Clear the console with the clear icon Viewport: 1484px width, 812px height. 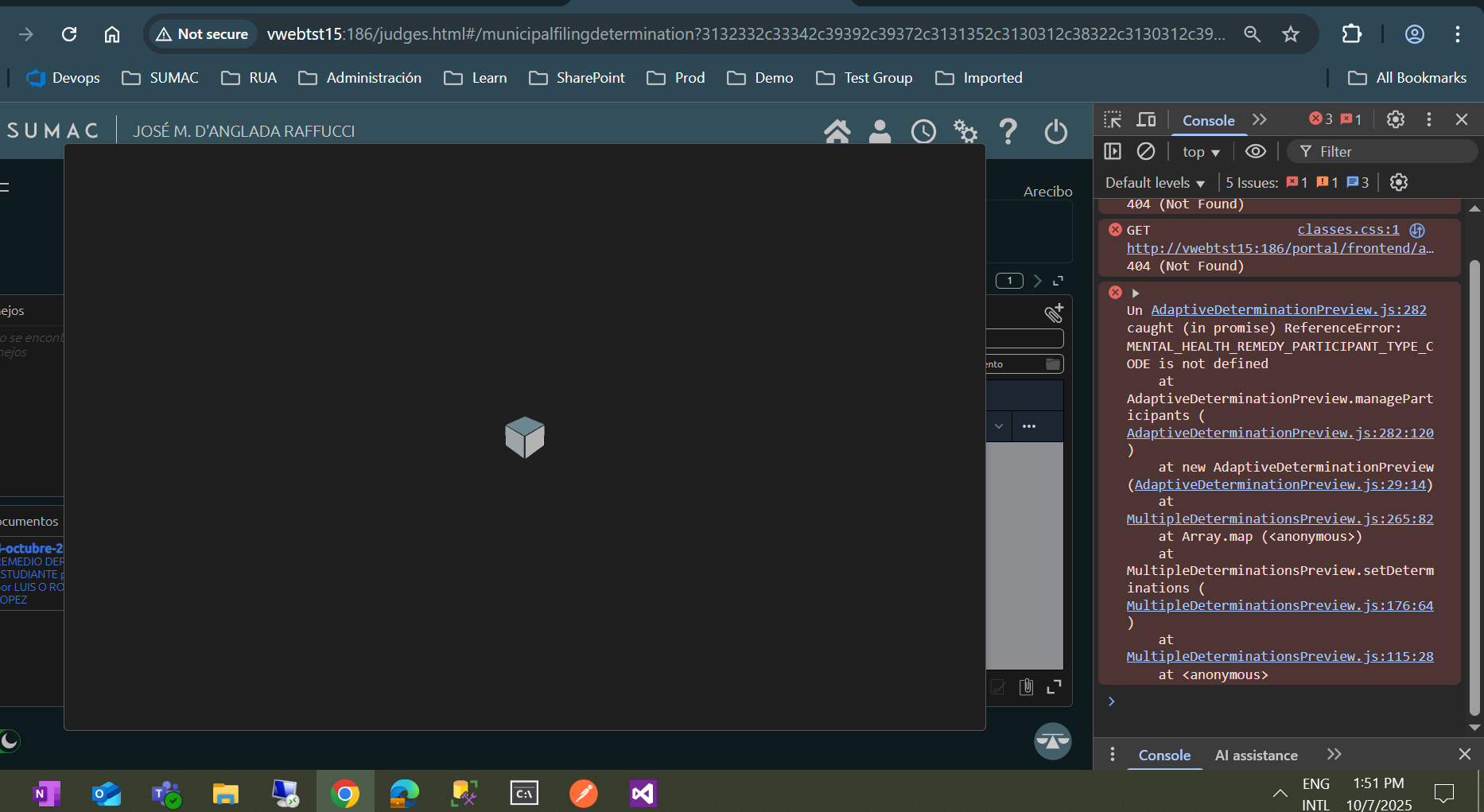[1145, 151]
